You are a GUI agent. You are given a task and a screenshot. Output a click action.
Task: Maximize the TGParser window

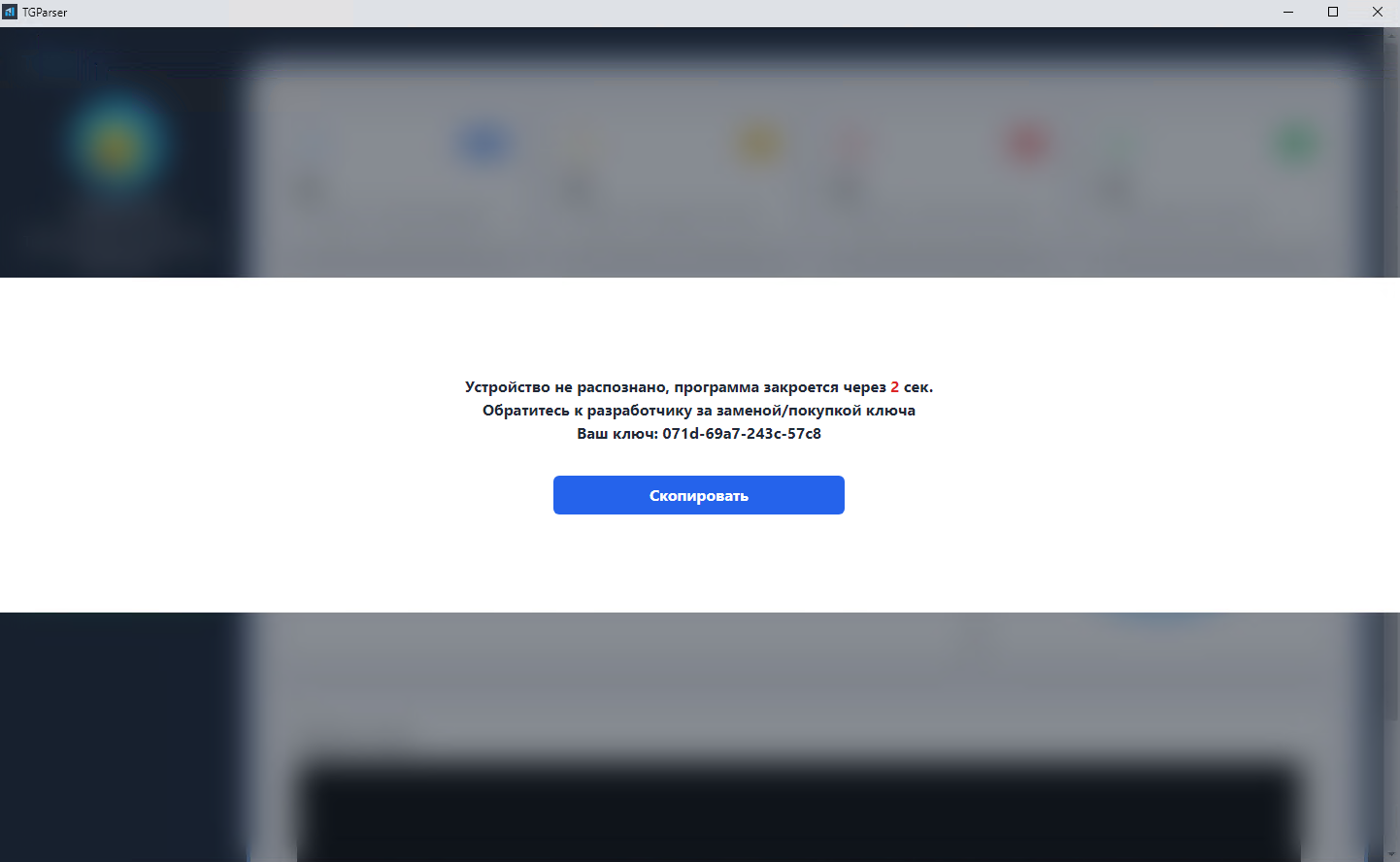1333,12
